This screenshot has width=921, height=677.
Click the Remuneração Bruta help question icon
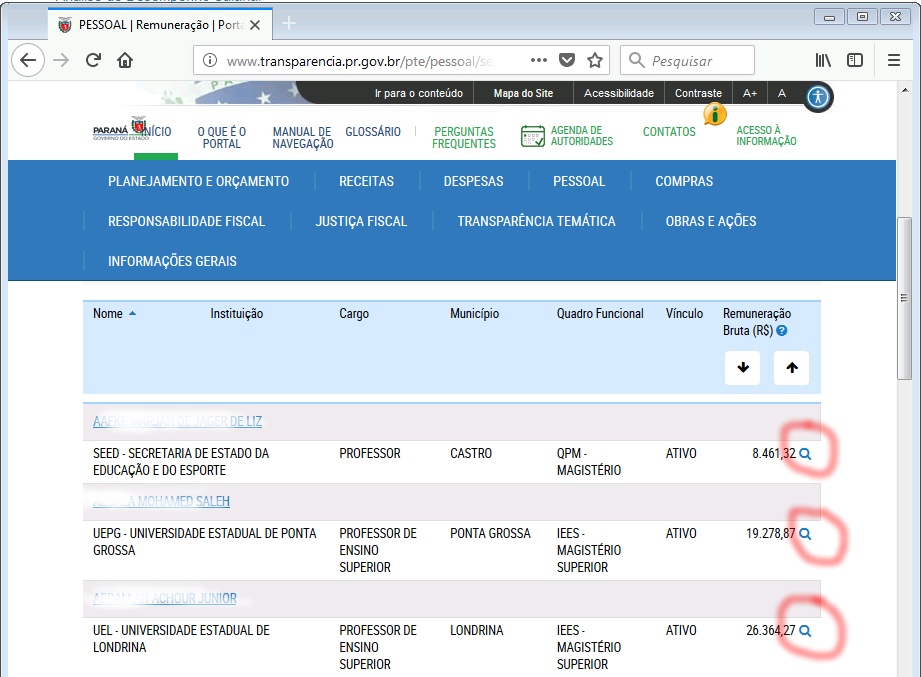pyautogui.click(x=781, y=331)
